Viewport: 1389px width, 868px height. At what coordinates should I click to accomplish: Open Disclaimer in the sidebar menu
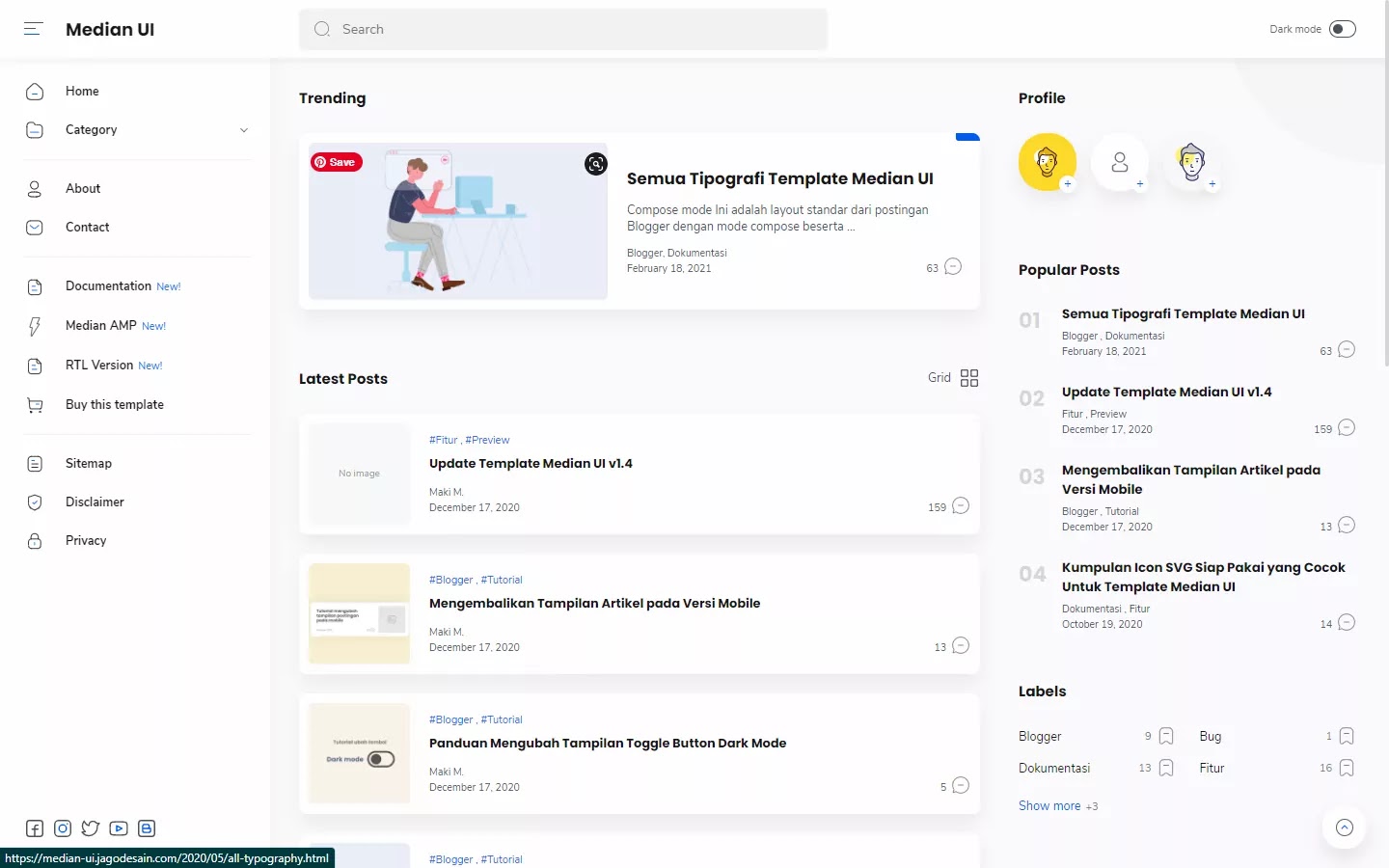pos(95,502)
